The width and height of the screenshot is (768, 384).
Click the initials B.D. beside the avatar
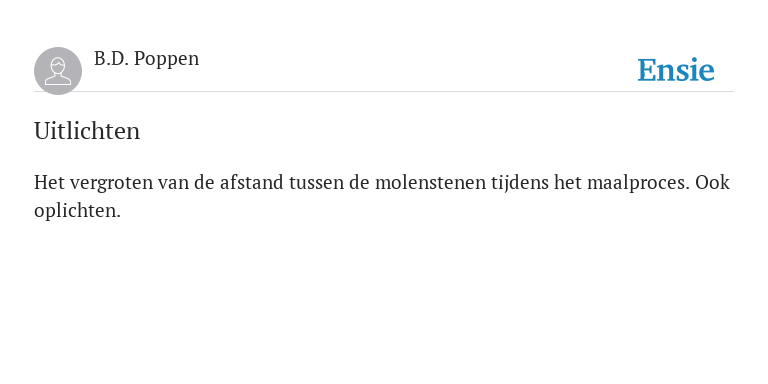(x=111, y=58)
